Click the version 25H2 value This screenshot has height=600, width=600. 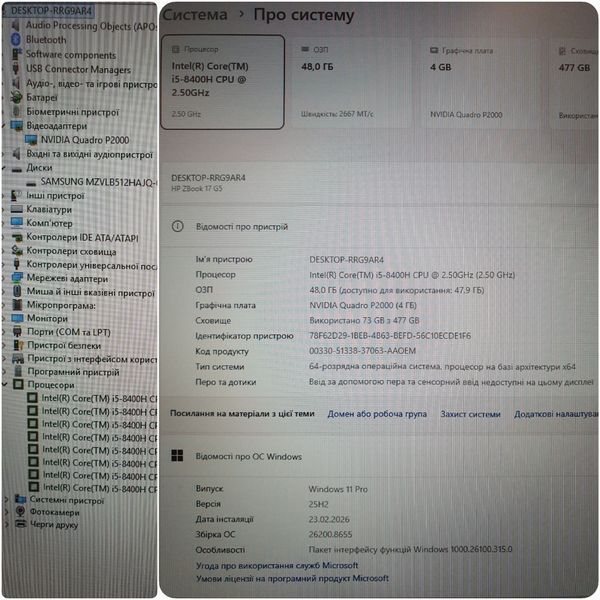(x=318, y=504)
